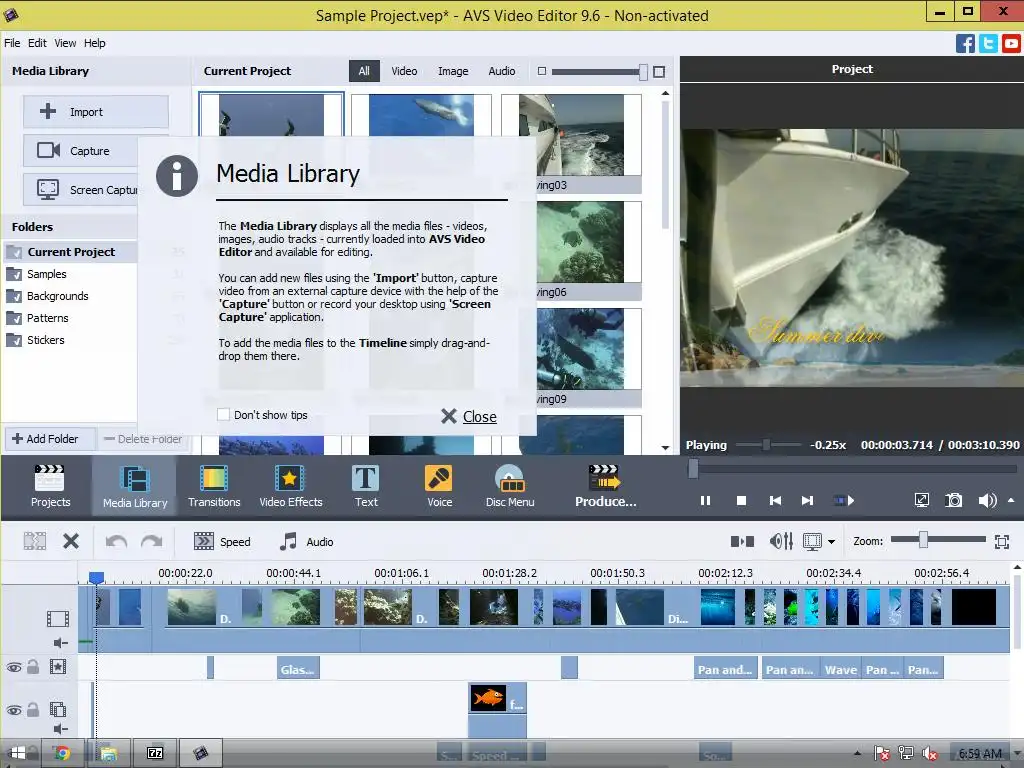The image size is (1024, 768).
Task: Close the Media Library tip popup
Action: [469, 416]
